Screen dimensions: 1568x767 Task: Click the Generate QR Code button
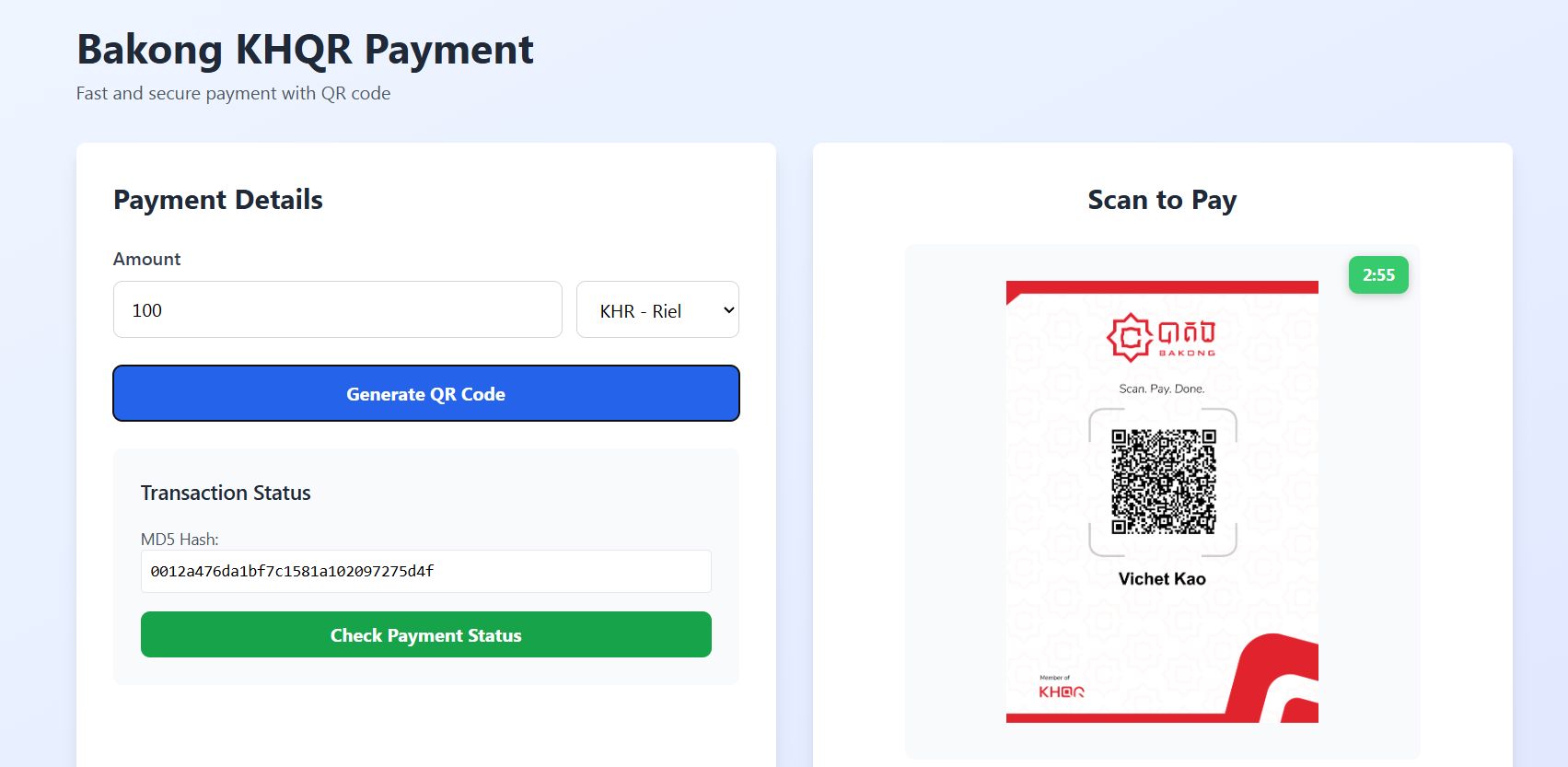[x=426, y=393]
